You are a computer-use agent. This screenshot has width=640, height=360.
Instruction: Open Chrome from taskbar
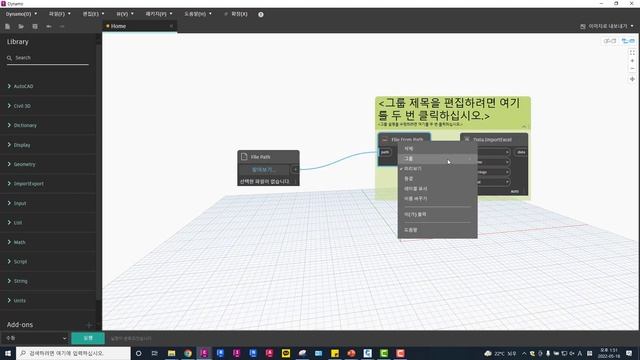(188, 353)
